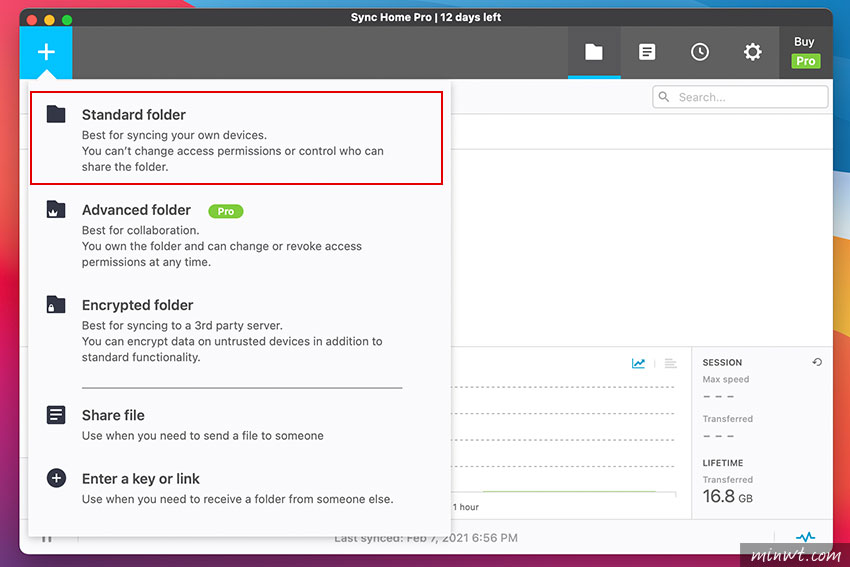Screen dimensions: 850x567
Task: Click the circled plus key icon
Action: pos(56,478)
